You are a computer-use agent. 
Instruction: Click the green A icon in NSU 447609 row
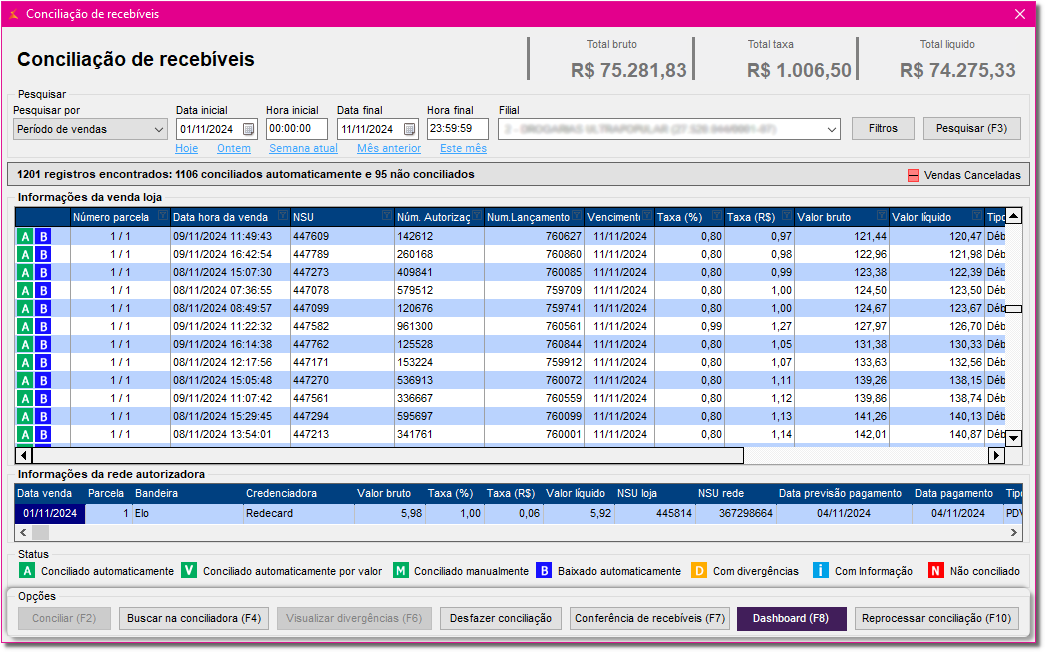pos(25,237)
